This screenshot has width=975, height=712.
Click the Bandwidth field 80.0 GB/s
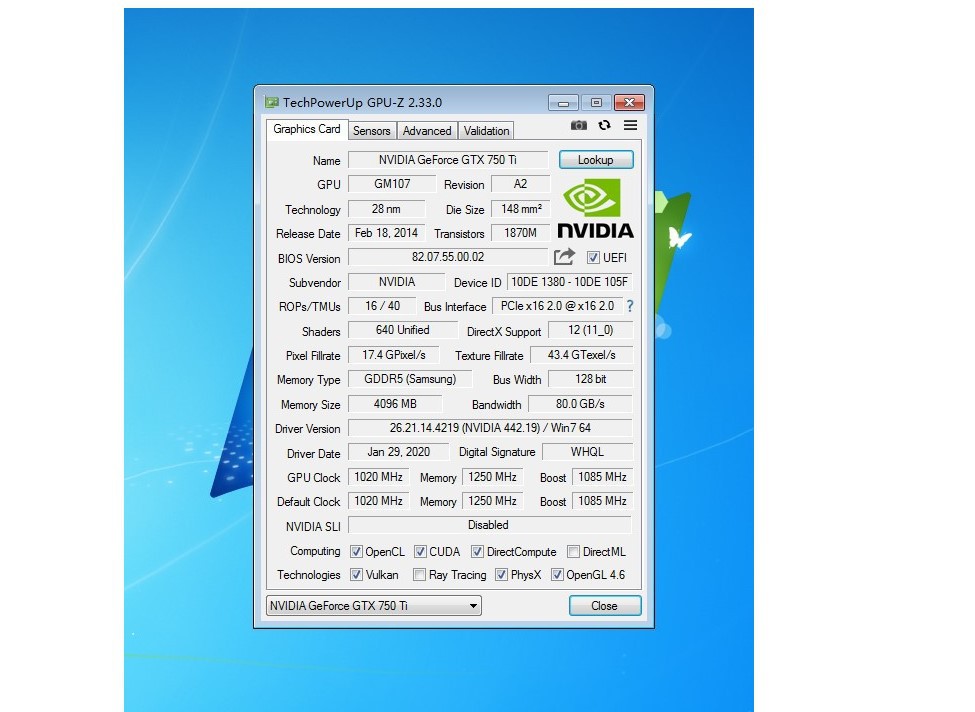pos(580,404)
